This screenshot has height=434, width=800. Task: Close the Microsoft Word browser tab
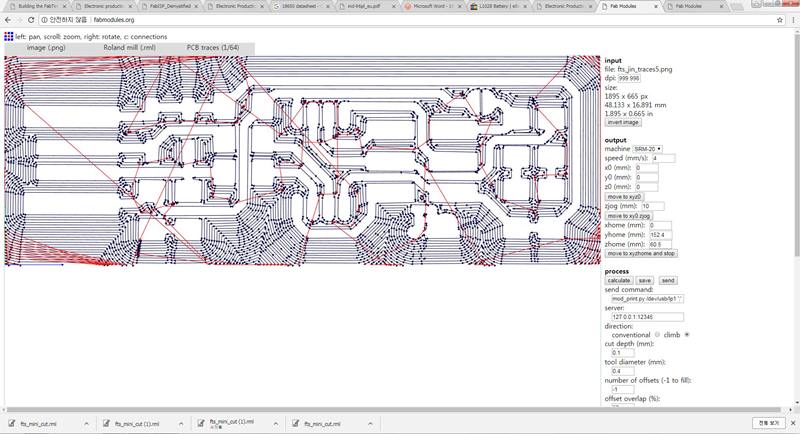[x=459, y=7]
